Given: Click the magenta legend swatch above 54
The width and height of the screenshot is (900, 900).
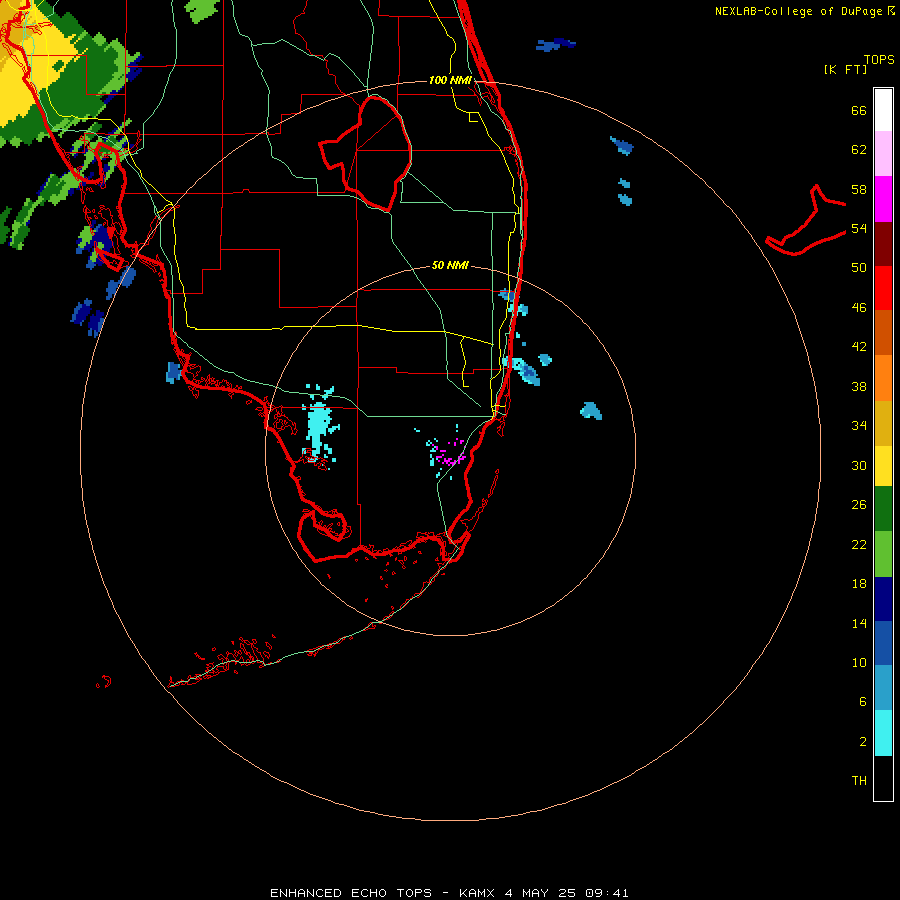Looking at the screenshot, I should [883, 199].
